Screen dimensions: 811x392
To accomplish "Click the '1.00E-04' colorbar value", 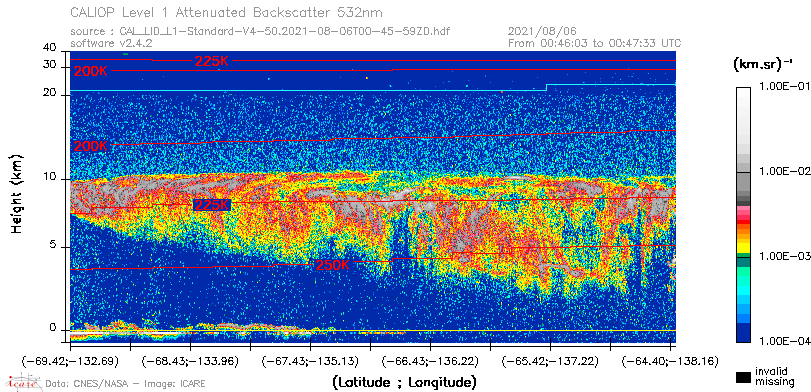I will point(784,341).
